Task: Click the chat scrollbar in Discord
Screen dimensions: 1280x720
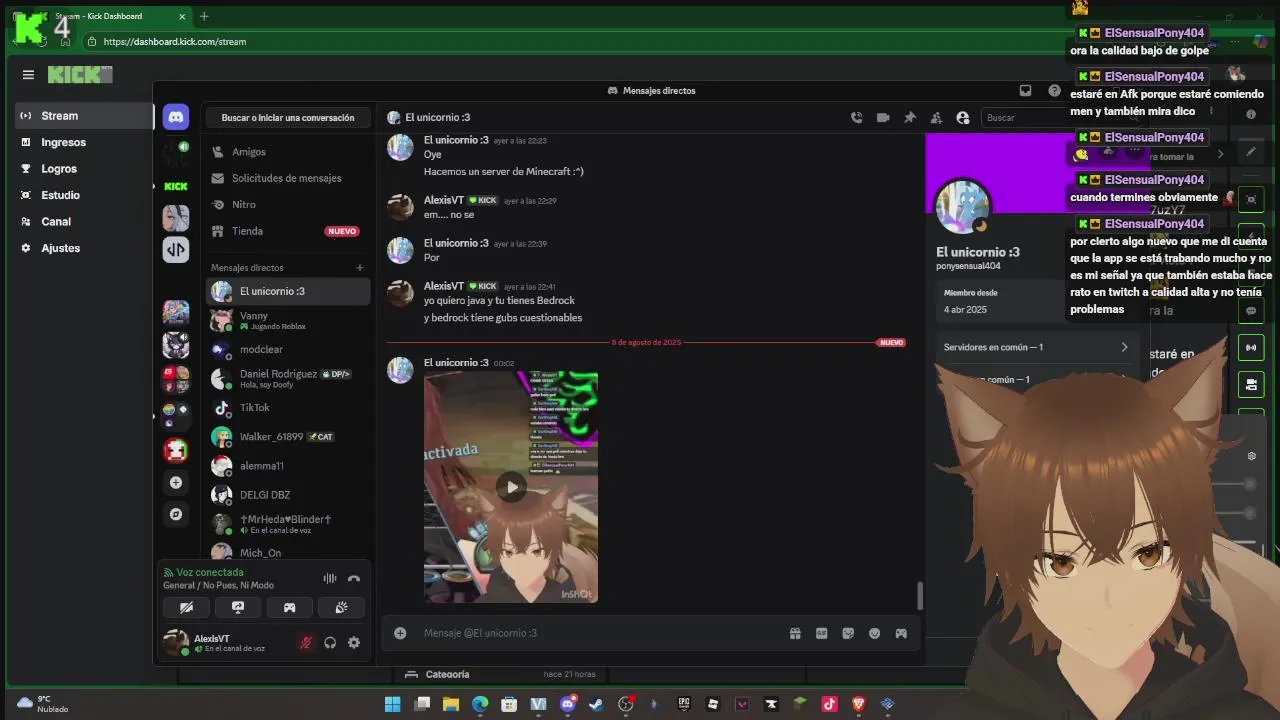Action: point(919,596)
